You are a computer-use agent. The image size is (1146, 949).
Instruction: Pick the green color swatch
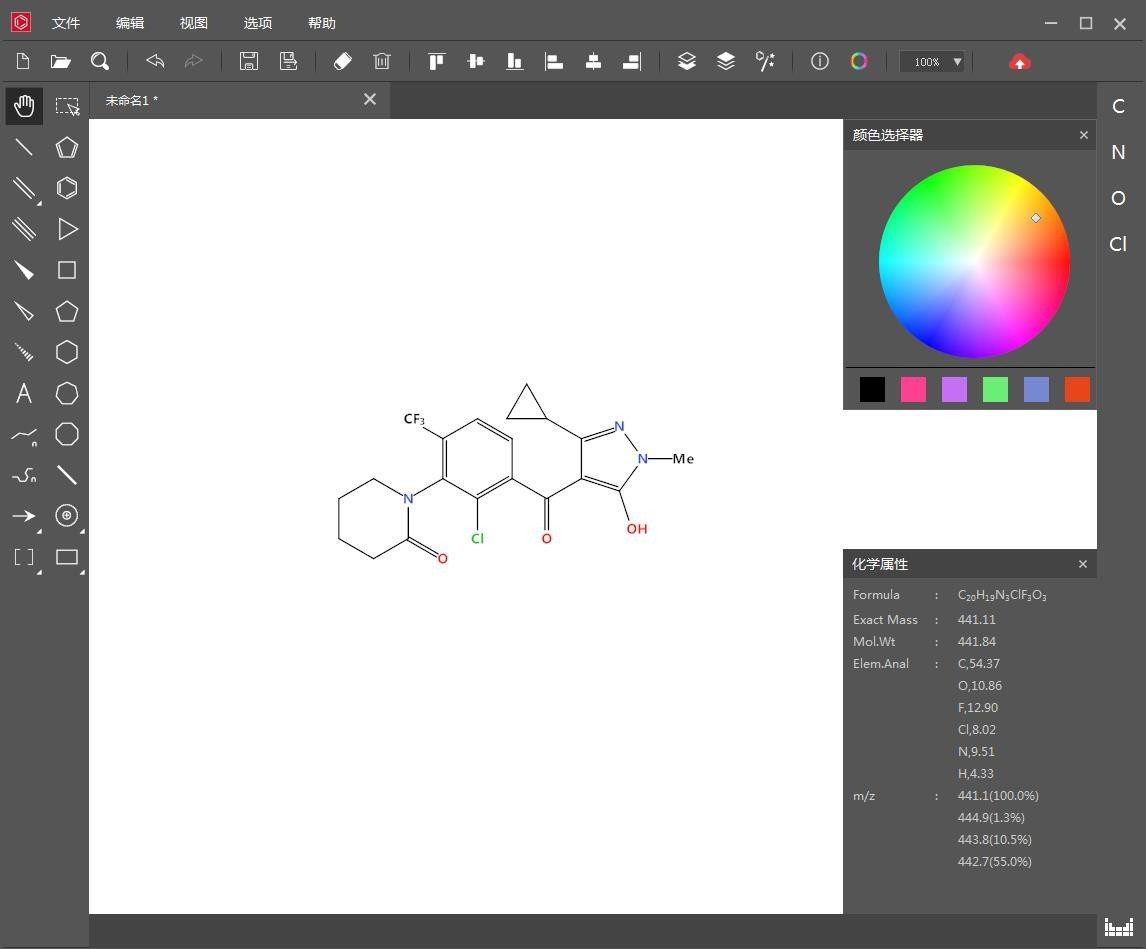tap(995, 390)
